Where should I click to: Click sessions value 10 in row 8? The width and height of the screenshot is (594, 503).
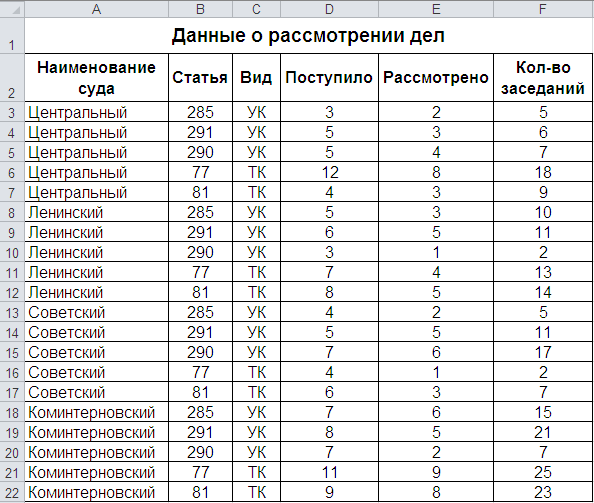543,212
